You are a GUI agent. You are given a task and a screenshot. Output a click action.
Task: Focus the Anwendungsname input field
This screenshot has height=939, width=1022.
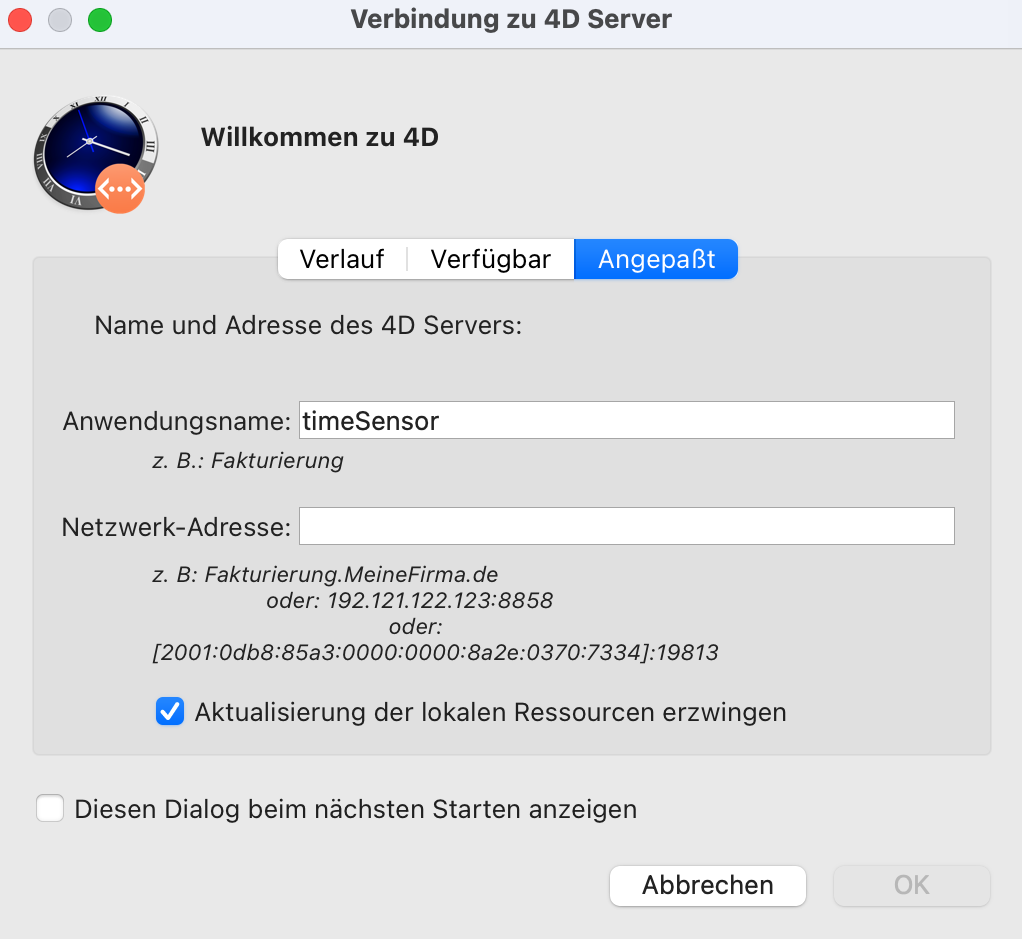pos(627,420)
